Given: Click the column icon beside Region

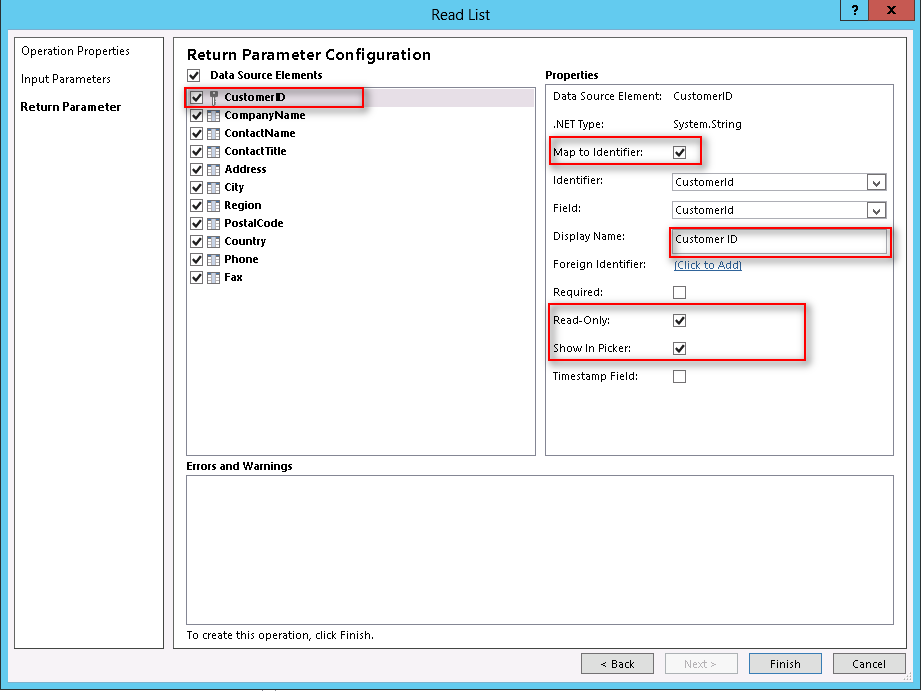Looking at the screenshot, I should pyautogui.click(x=214, y=206).
